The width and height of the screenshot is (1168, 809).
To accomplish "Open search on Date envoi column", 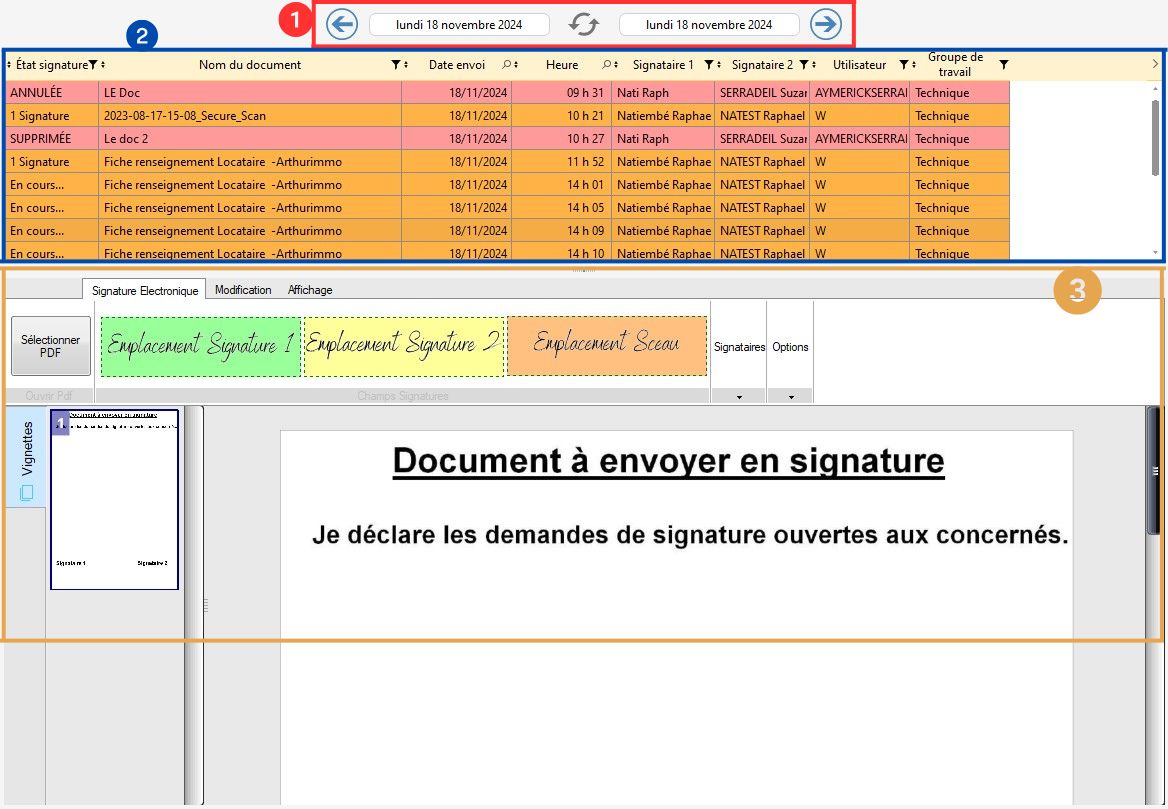I will coord(507,65).
